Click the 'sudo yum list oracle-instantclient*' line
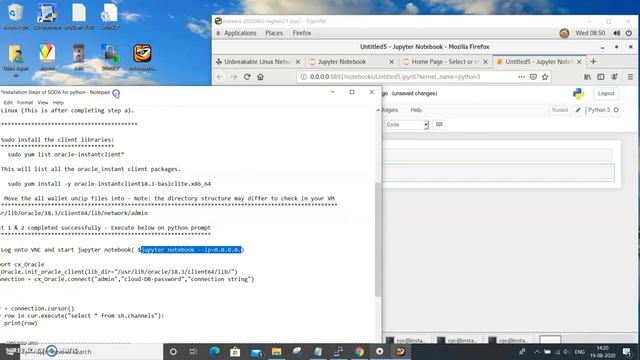 click(66, 154)
